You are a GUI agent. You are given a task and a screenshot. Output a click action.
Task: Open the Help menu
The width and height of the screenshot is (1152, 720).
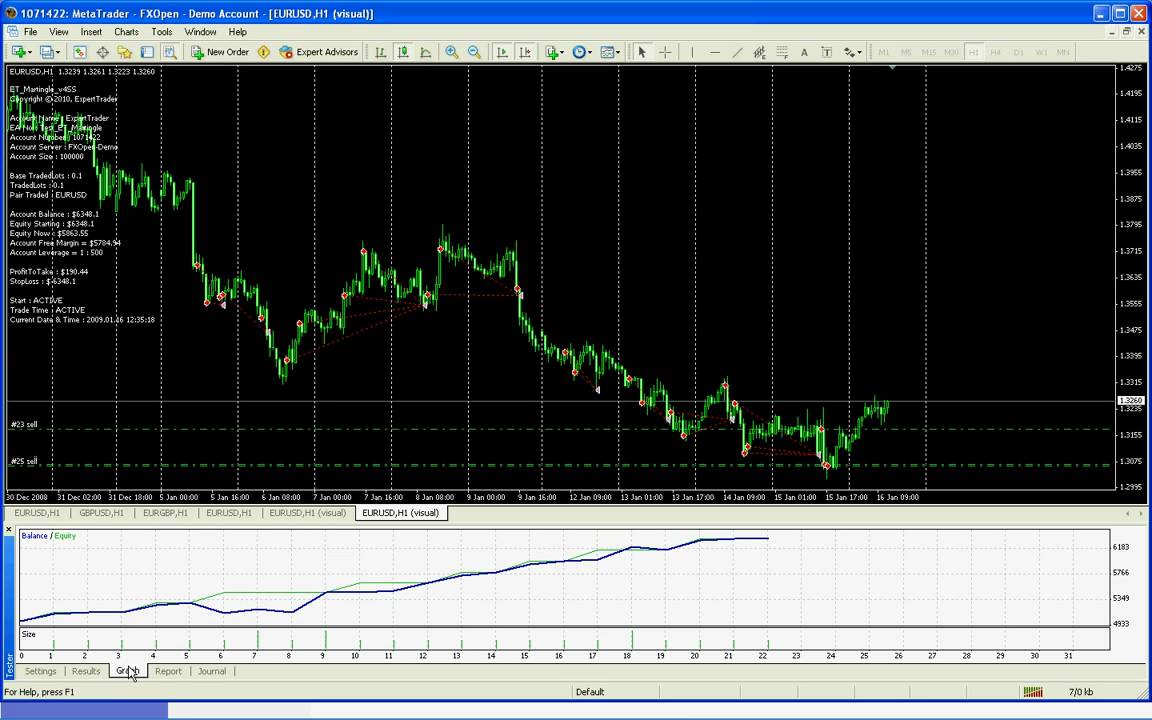click(237, 32)
